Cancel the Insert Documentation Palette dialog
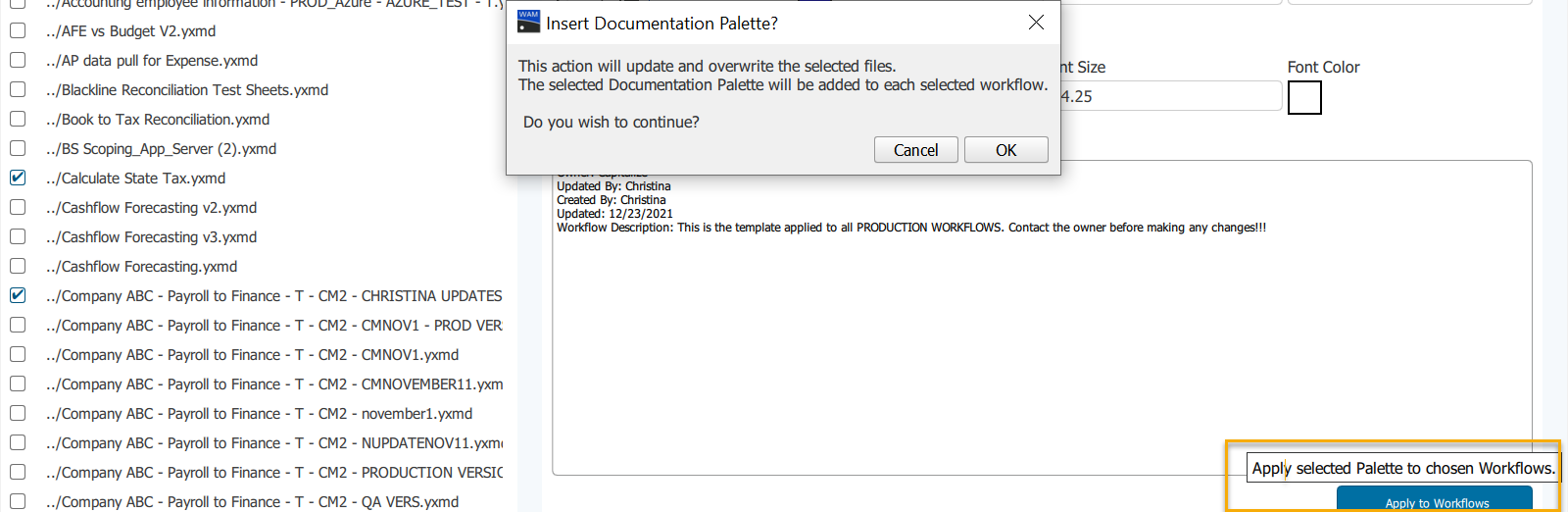 coord(915,150)
